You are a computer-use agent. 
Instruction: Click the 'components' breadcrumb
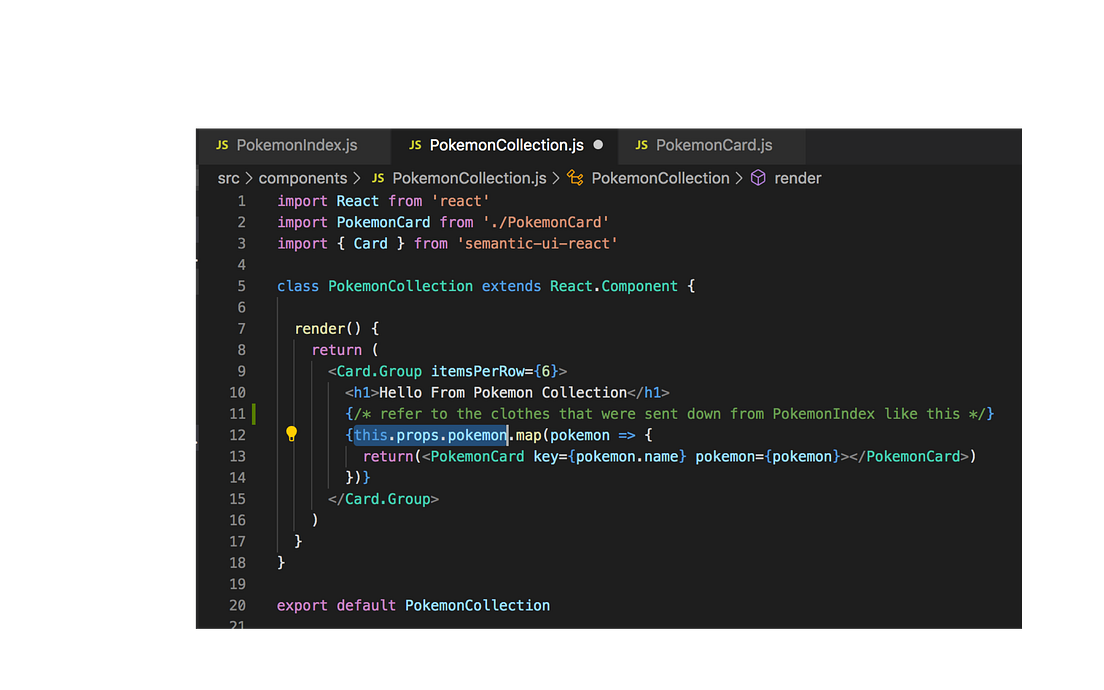click(x=303, y=178)
